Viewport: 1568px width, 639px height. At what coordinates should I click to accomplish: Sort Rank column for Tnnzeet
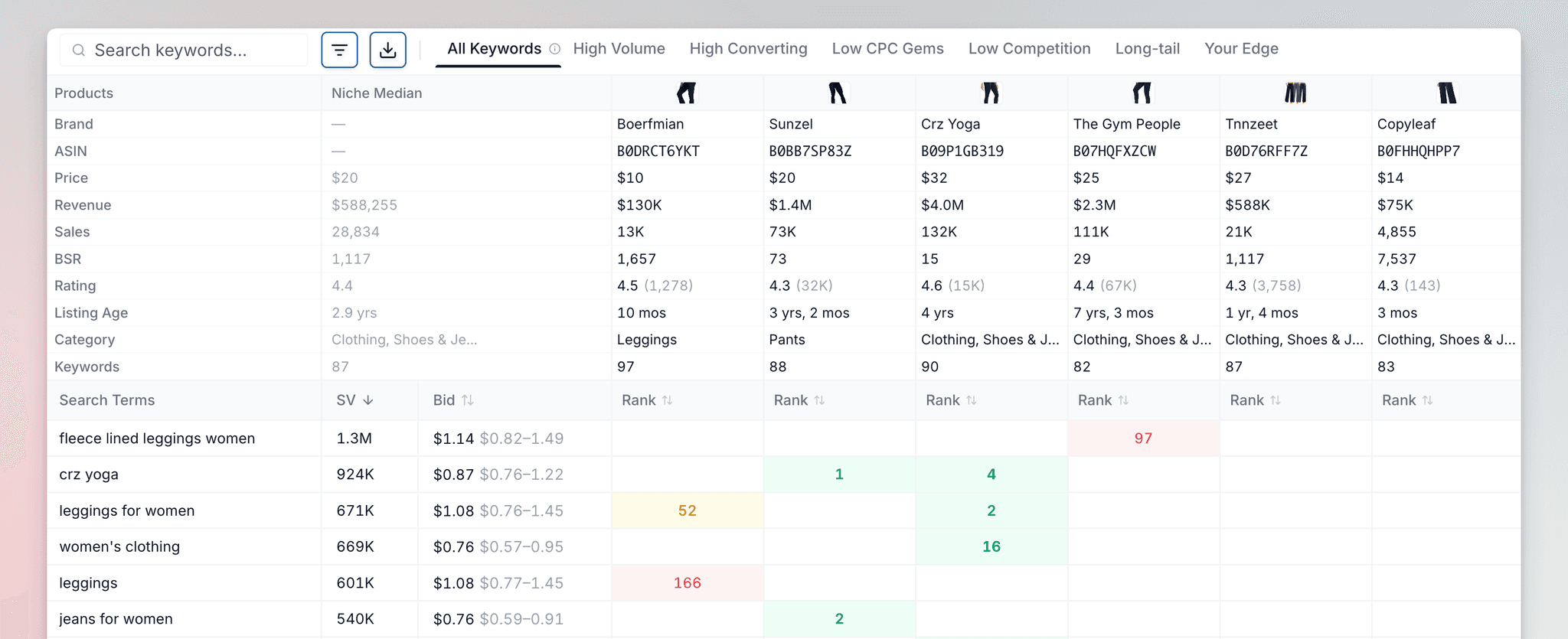(1276, 400)
